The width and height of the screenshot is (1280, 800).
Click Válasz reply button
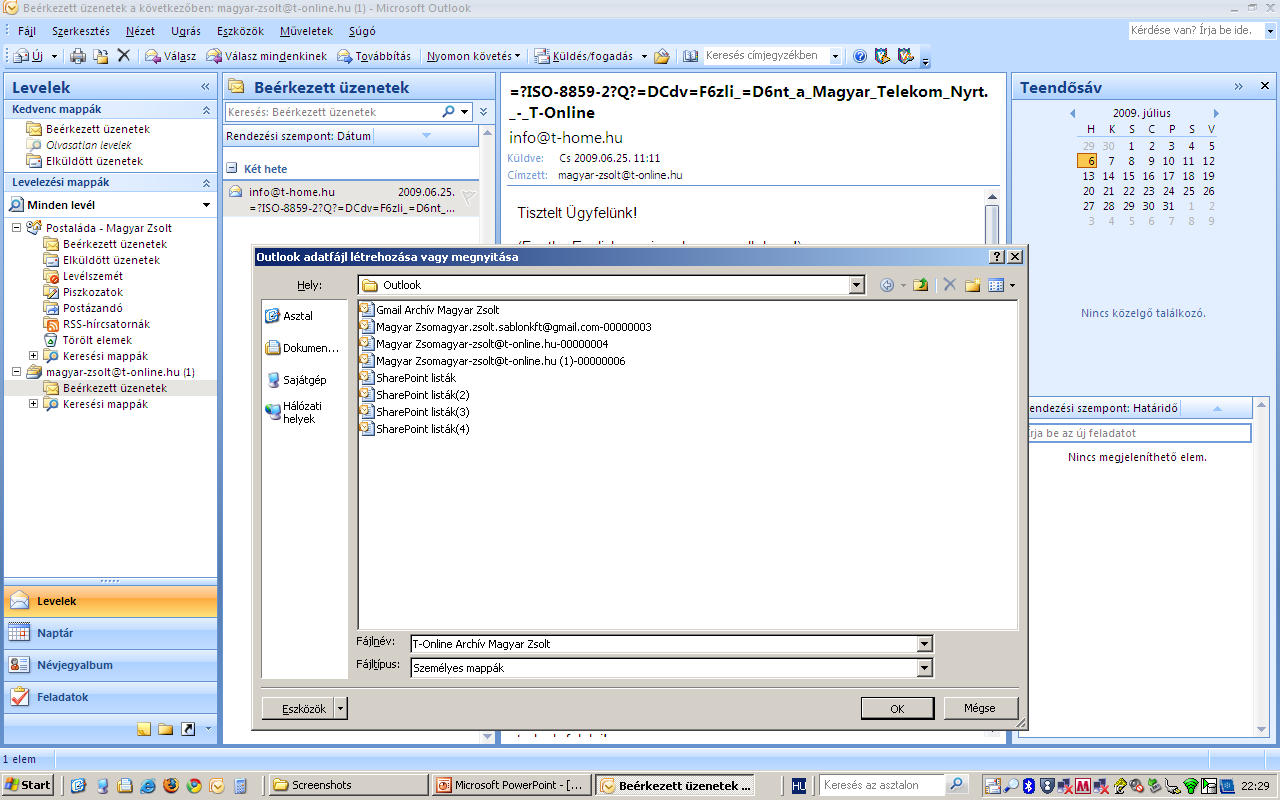coord(171,56)
